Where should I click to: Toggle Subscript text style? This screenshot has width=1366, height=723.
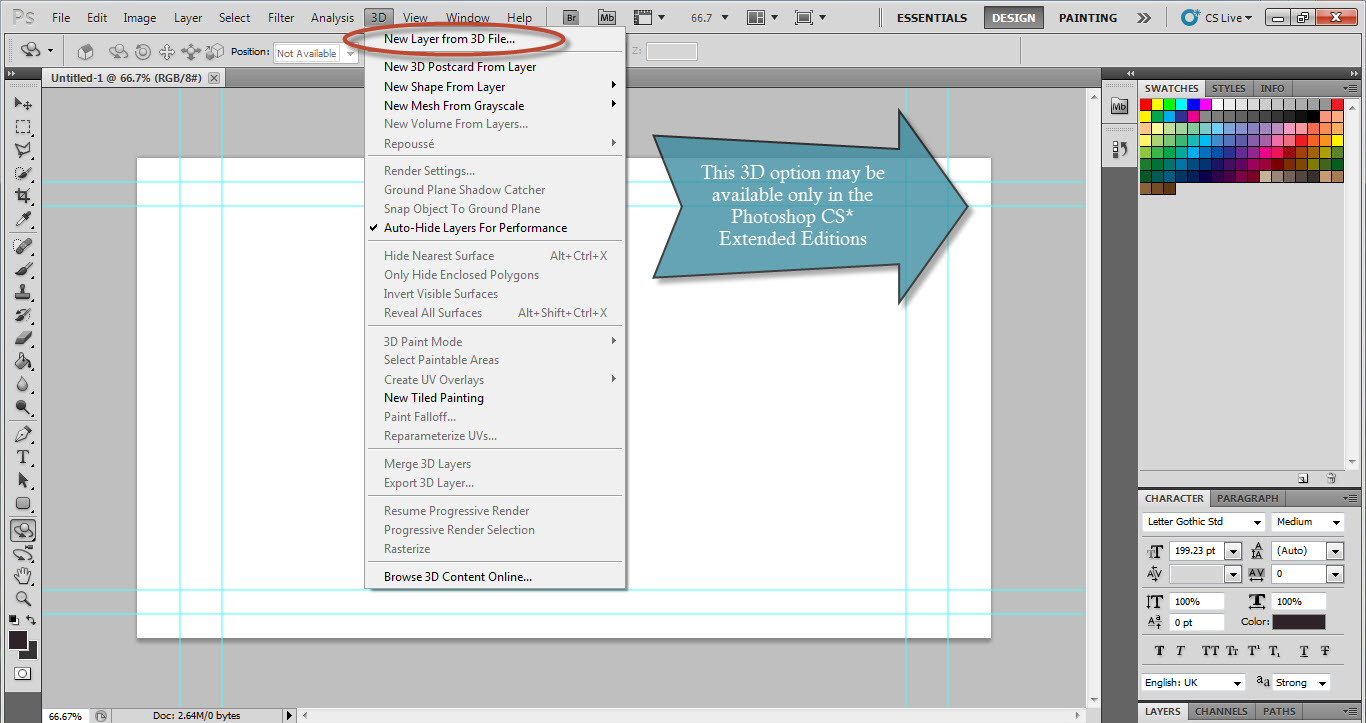tap(1275, 651)
